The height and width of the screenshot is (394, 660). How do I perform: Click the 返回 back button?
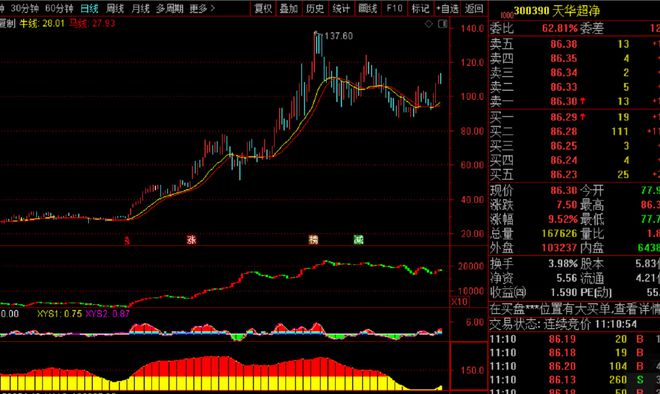click(x=474, y=8)
